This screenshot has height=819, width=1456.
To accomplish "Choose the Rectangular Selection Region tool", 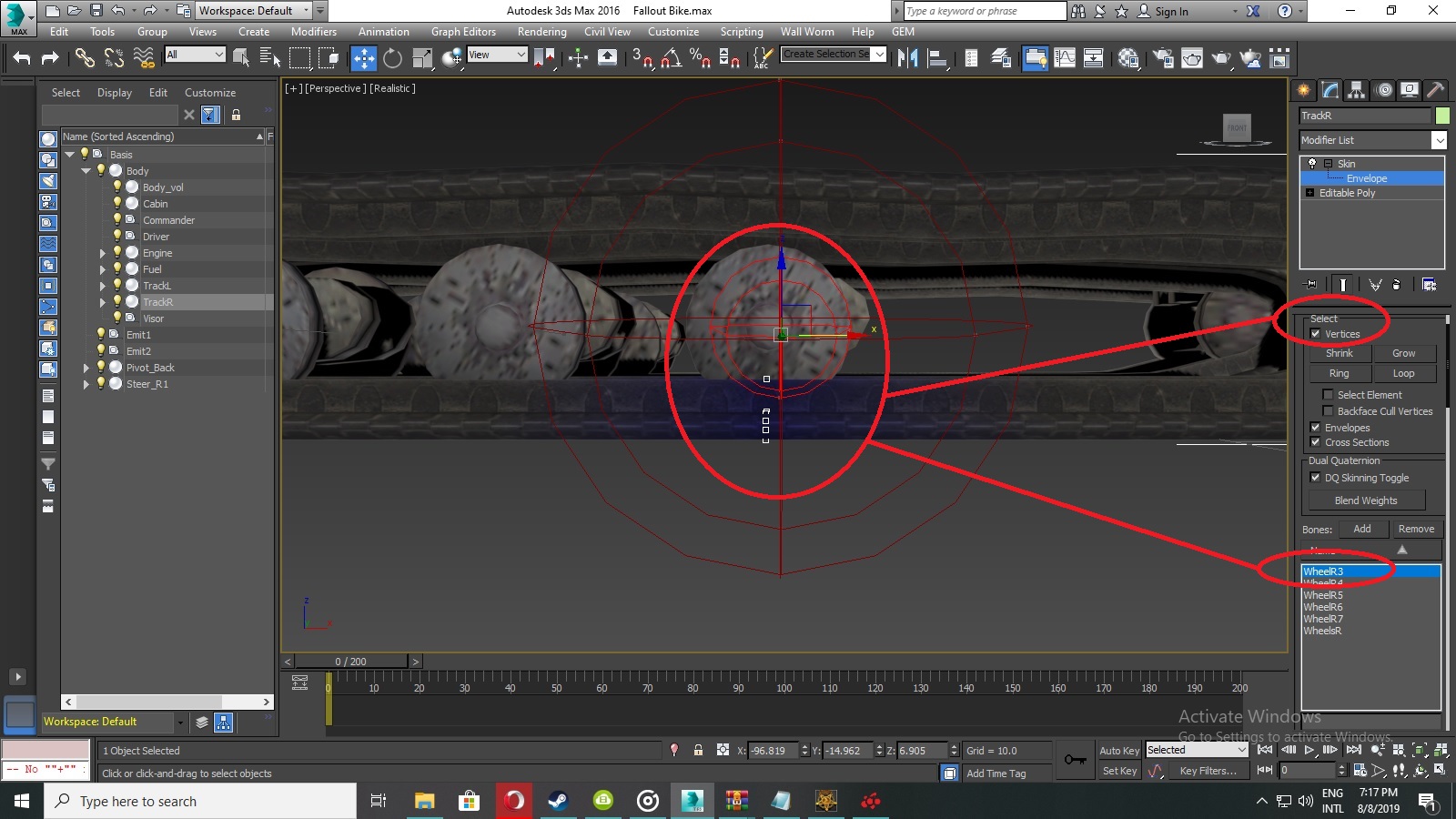I will (299, 58).
